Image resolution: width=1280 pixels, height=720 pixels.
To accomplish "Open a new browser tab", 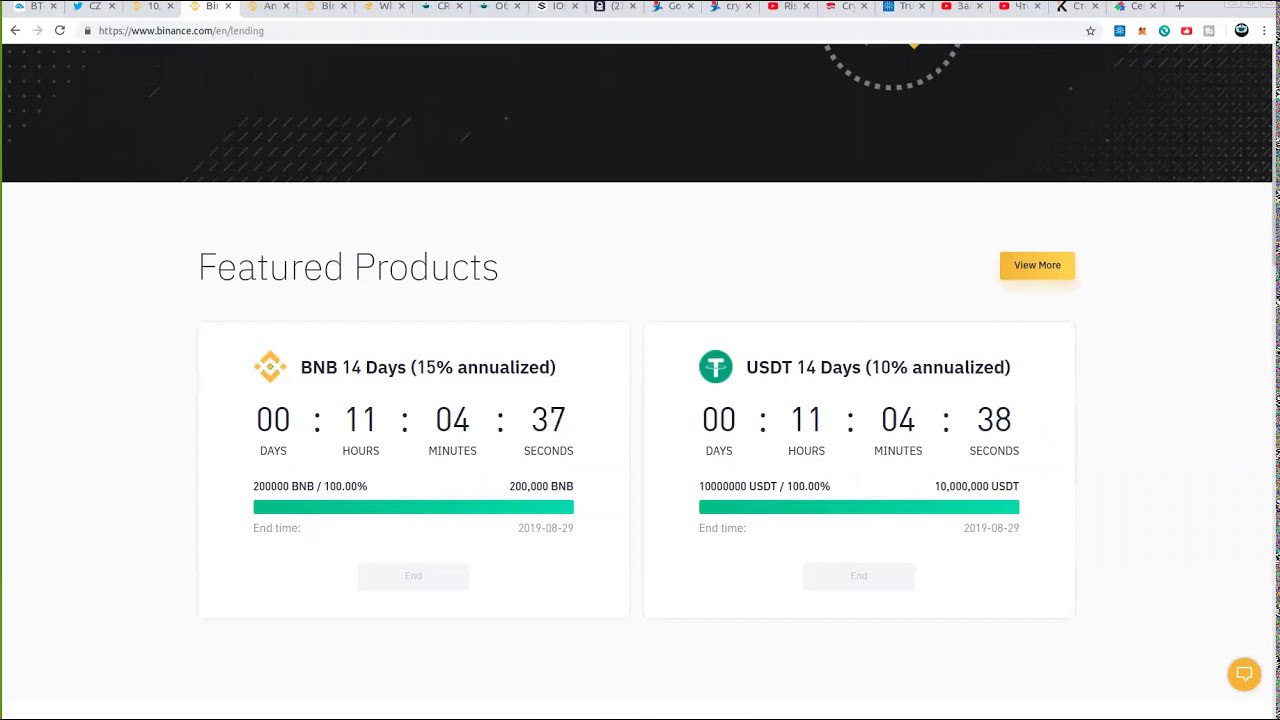I will point(1179,6).
